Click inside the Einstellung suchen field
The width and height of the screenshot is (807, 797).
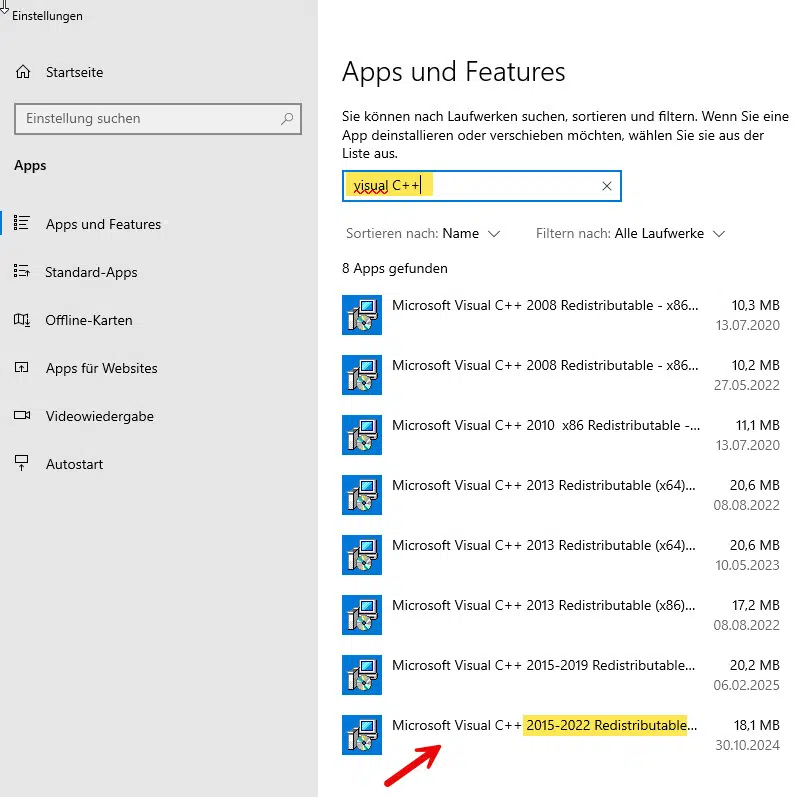[x=150, y=119]
